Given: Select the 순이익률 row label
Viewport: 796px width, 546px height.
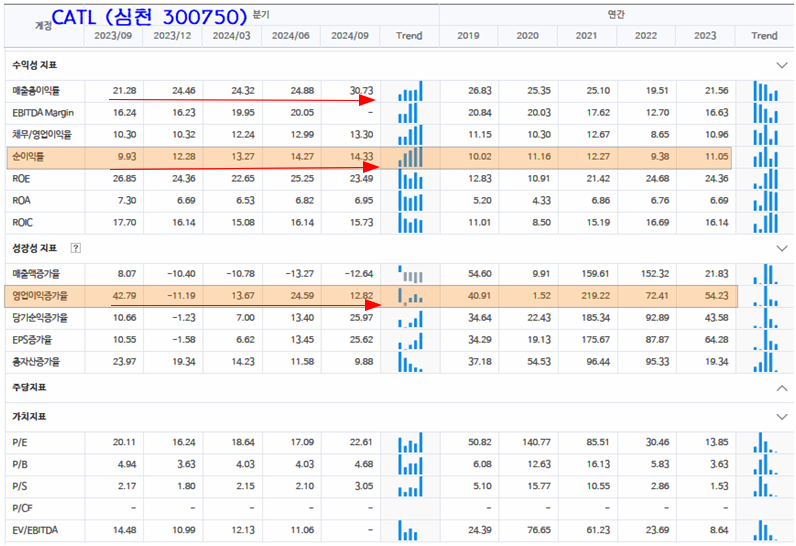Looking at the screenshot, I should point(28,157).
